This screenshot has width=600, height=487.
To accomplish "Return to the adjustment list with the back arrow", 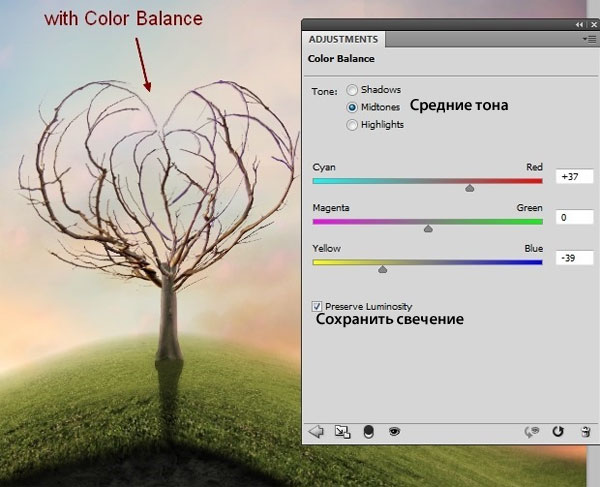I will tap(316, 432).
